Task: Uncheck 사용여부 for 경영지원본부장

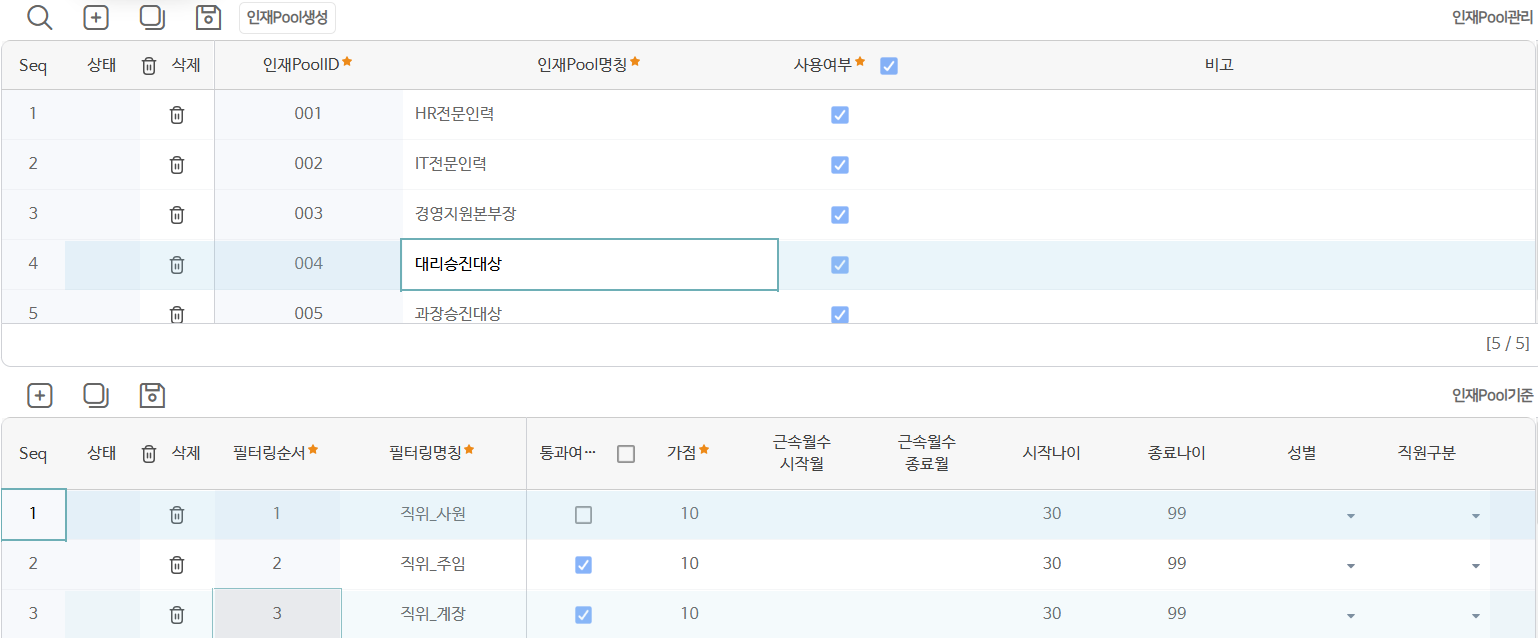Action: (x=840, y=215)
